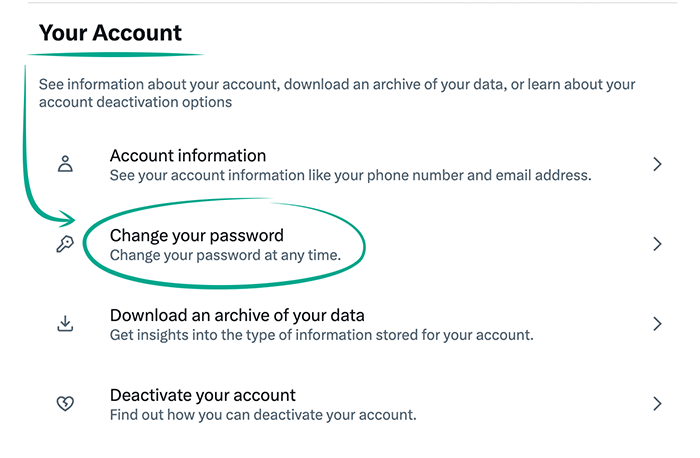Click the green underline beneath Your Account

click(x=120, y=54)
